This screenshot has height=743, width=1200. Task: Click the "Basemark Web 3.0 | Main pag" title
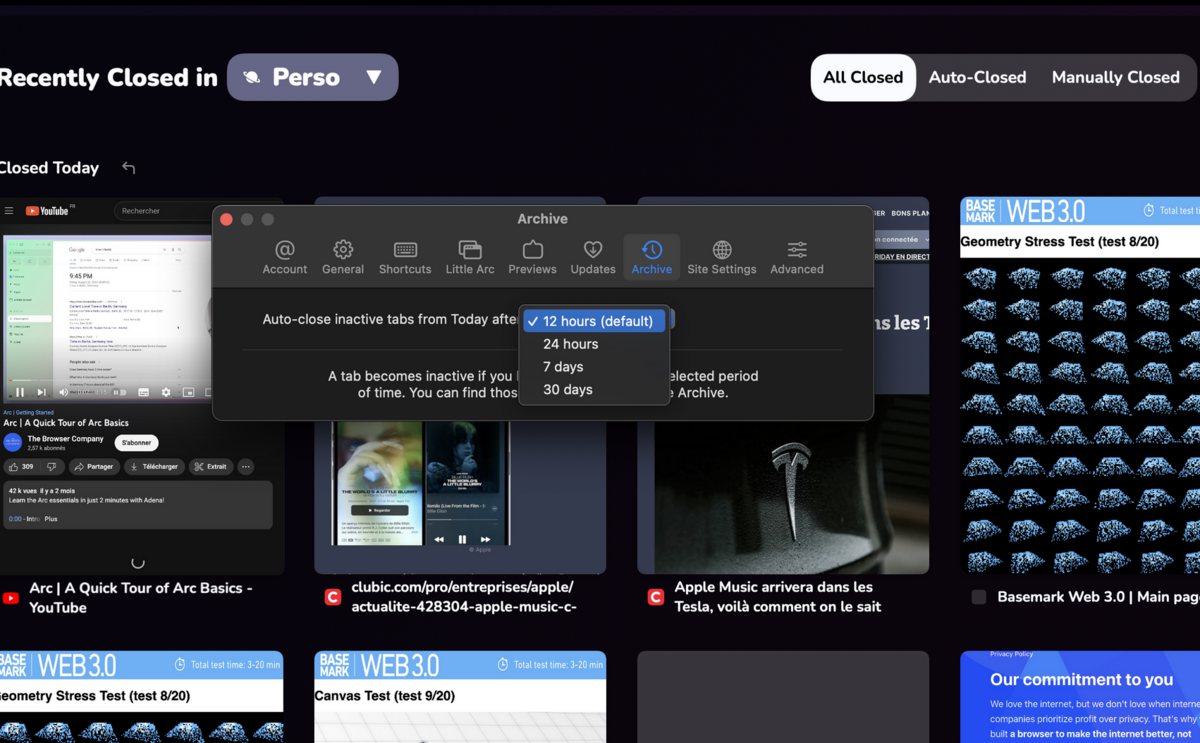(1098, 597)
